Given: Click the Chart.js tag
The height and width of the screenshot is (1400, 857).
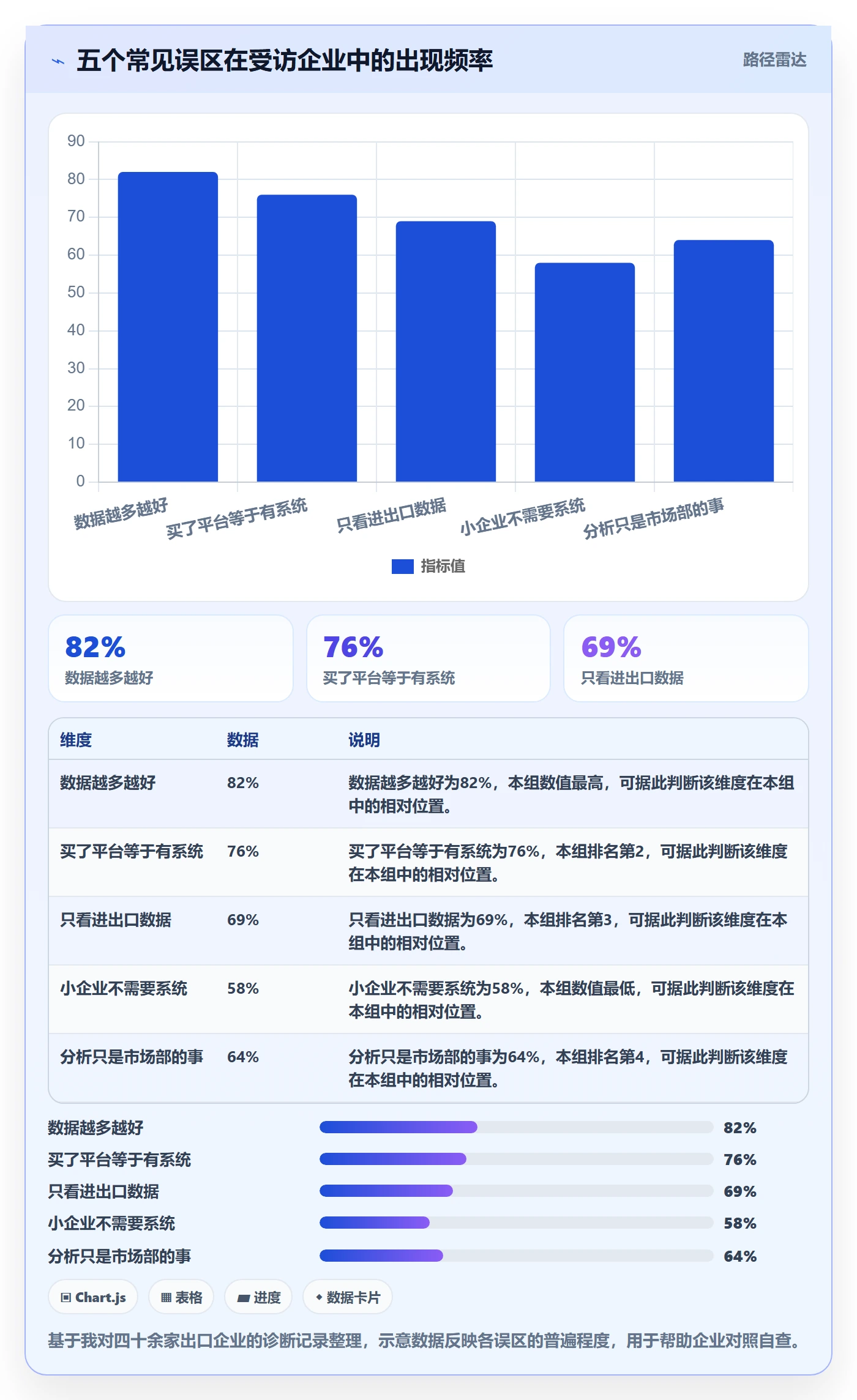Looking at the screenshot, I should click(x=93, y=1297).
